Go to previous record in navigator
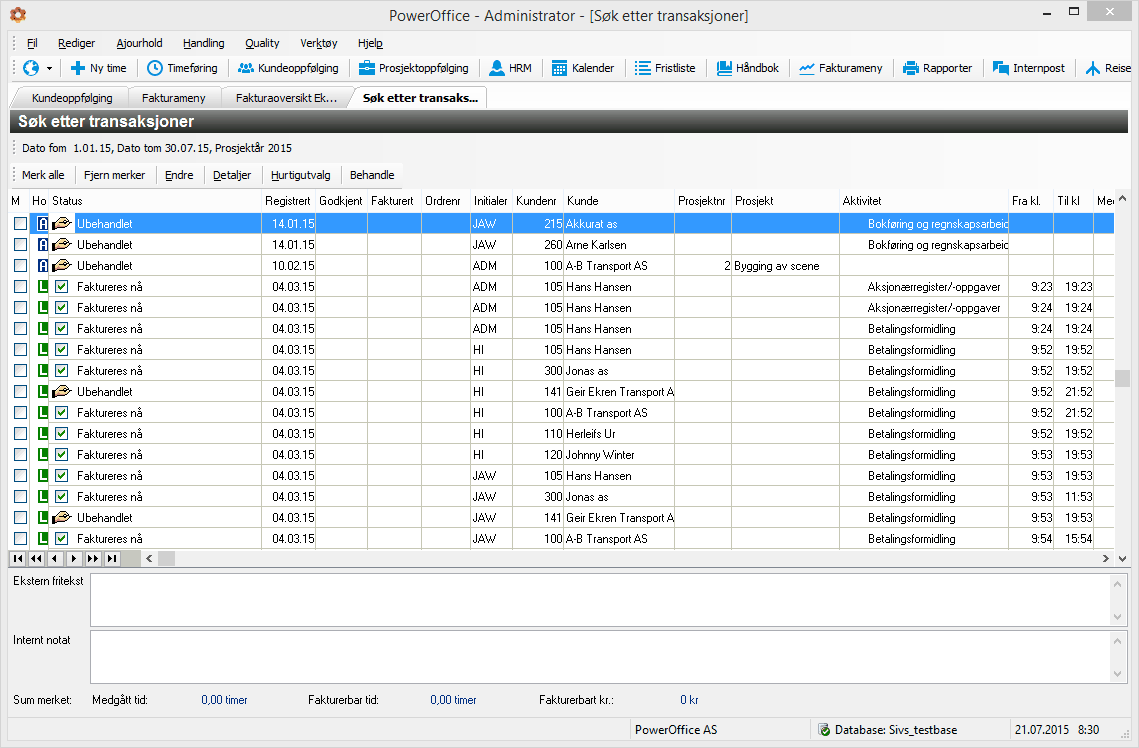Viewport: 1139px width, 748px height. coord(55,558)
